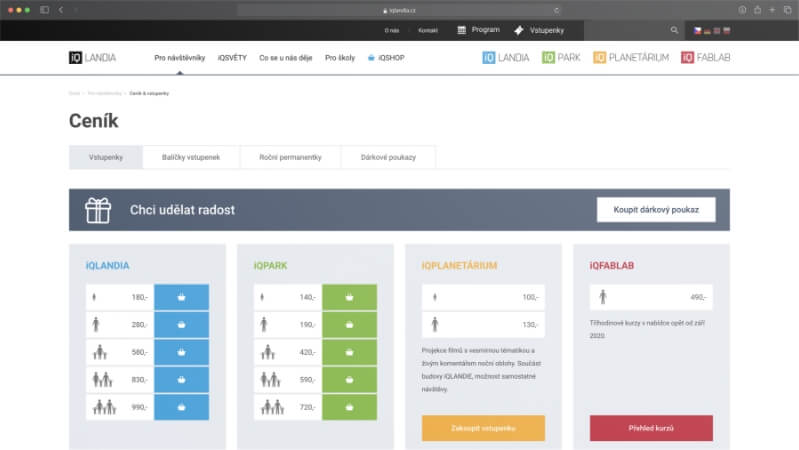Add iQPARK 420,- ticket to basket
This screenshot has height=450, width=799.
[349, 352]
